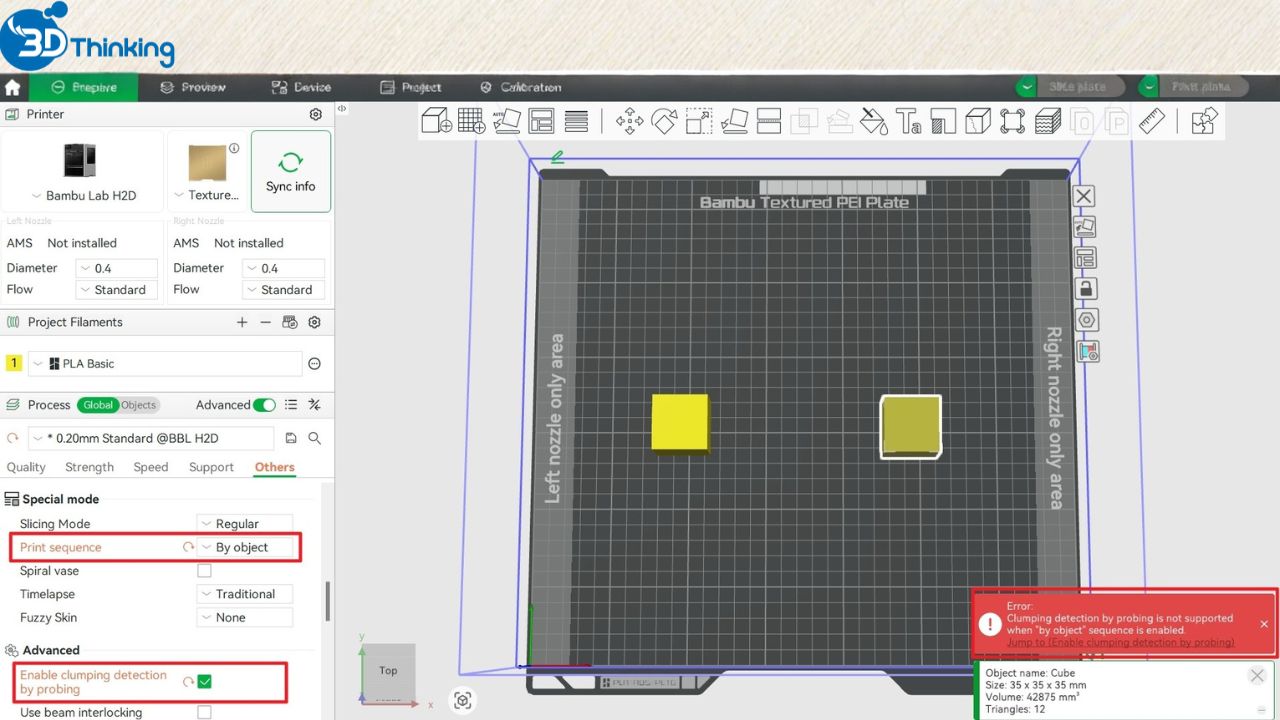Toggle the Advanced mode switch
The image size is (1280, 720).
coord(264,405)
